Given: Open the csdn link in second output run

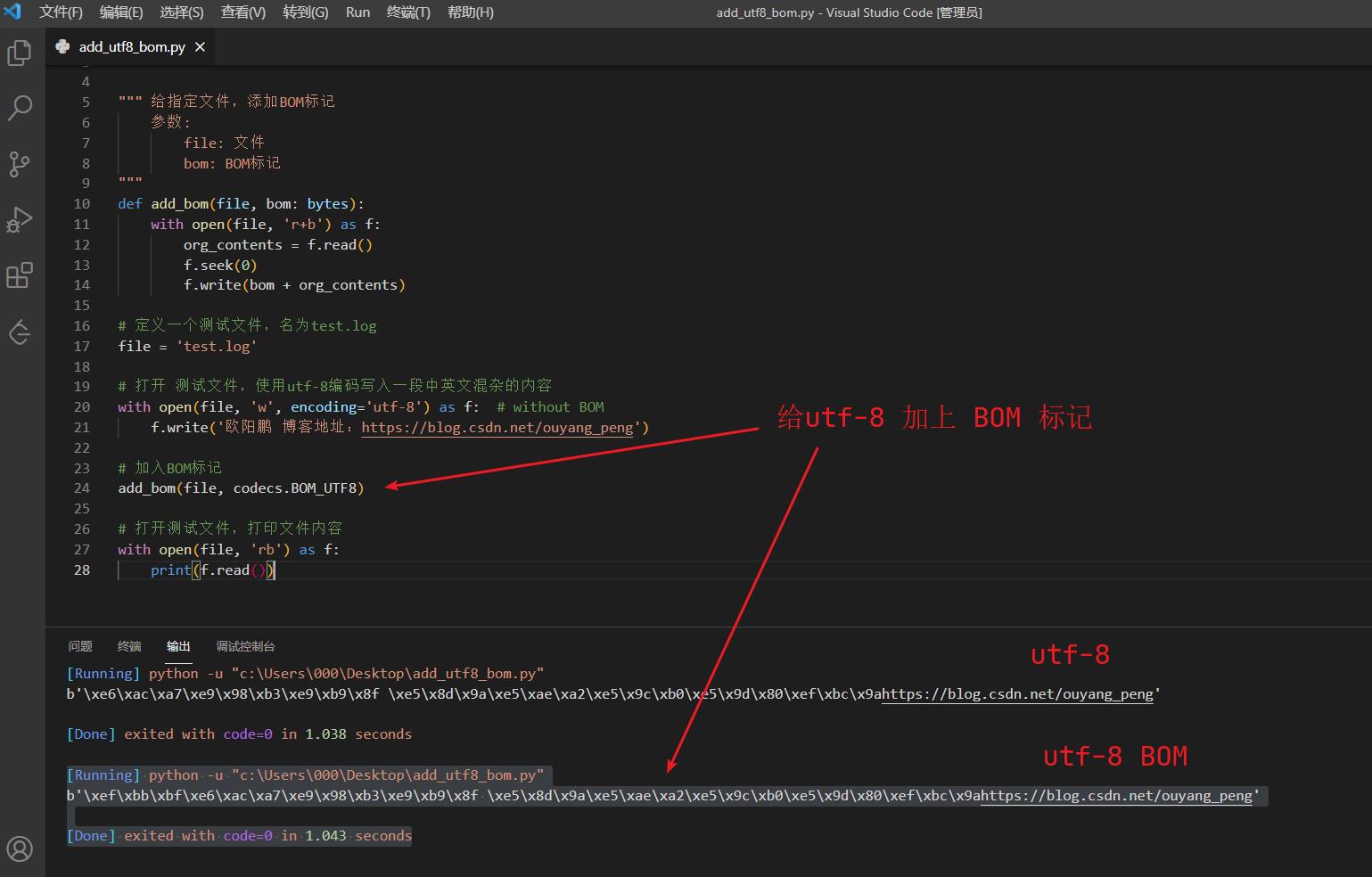Looking at the screenshot, I should point(1116,796).
